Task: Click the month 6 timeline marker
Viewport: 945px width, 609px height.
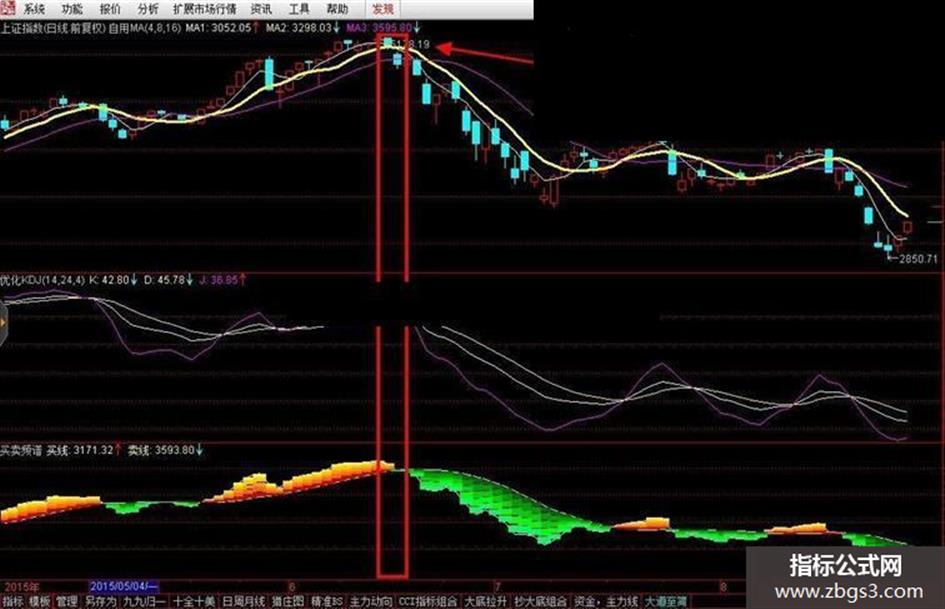Action: [x=292, y=586]
